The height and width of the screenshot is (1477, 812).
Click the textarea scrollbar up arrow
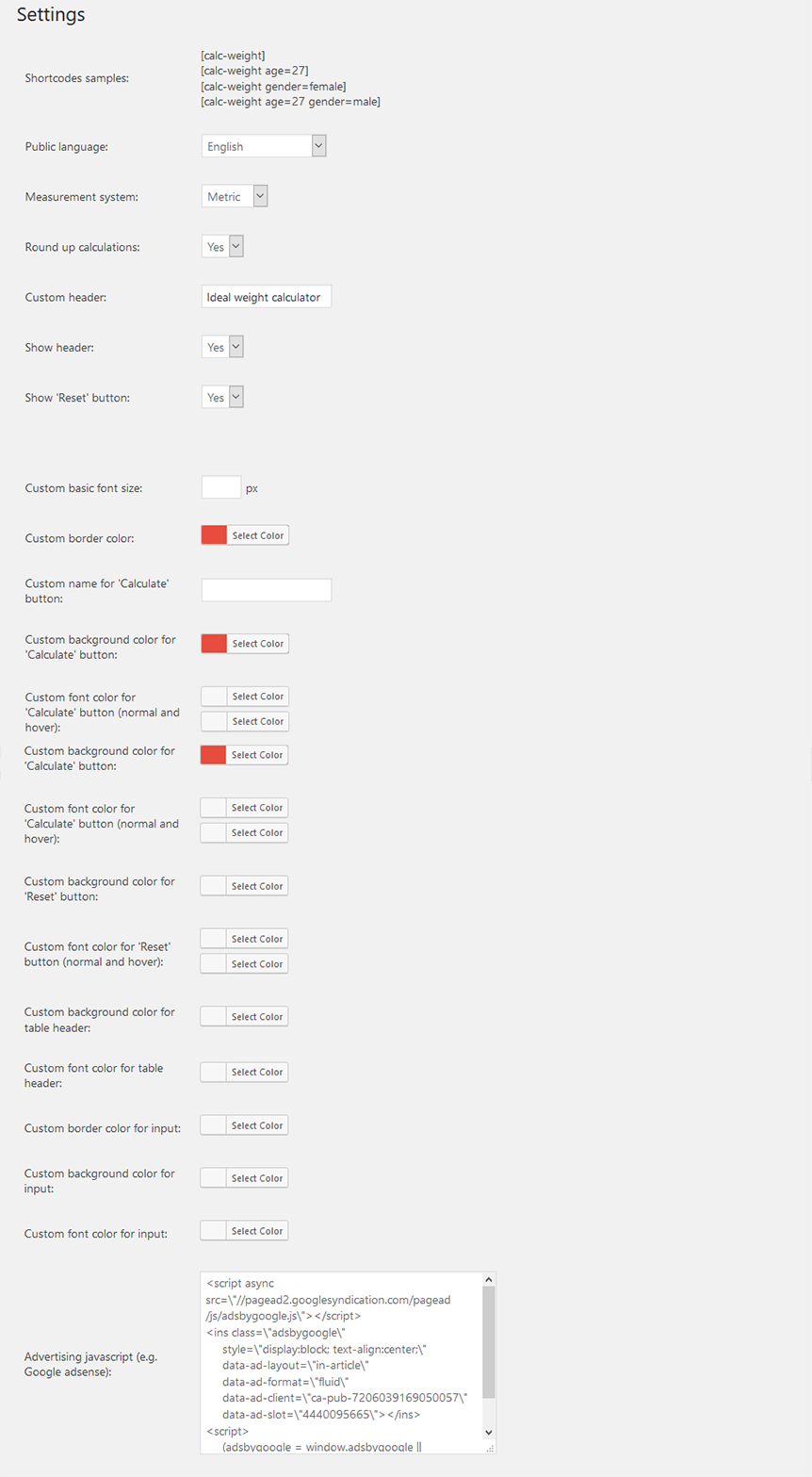coord(489,1280)
